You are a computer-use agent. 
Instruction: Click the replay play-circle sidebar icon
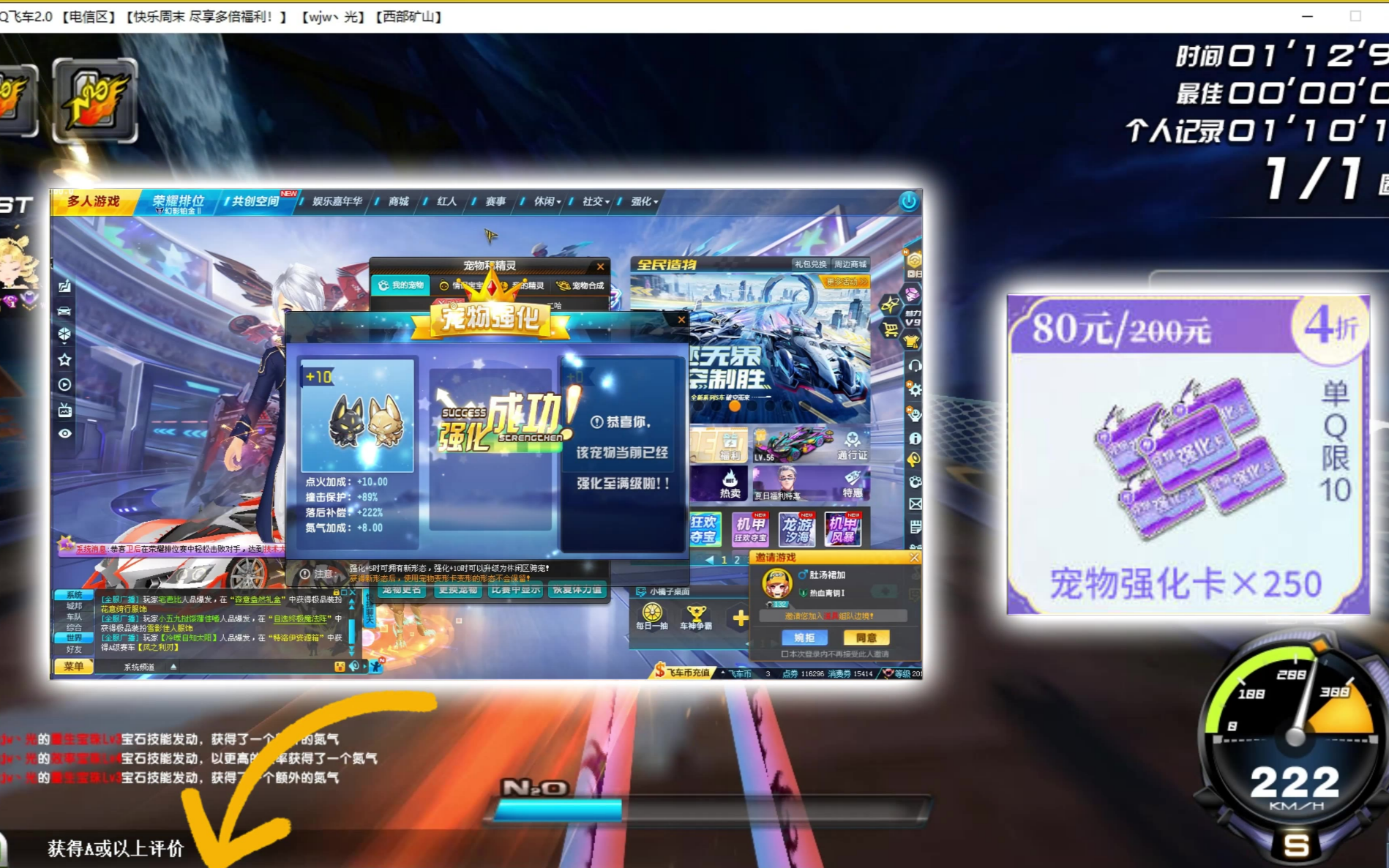click(x=65, y=384)
